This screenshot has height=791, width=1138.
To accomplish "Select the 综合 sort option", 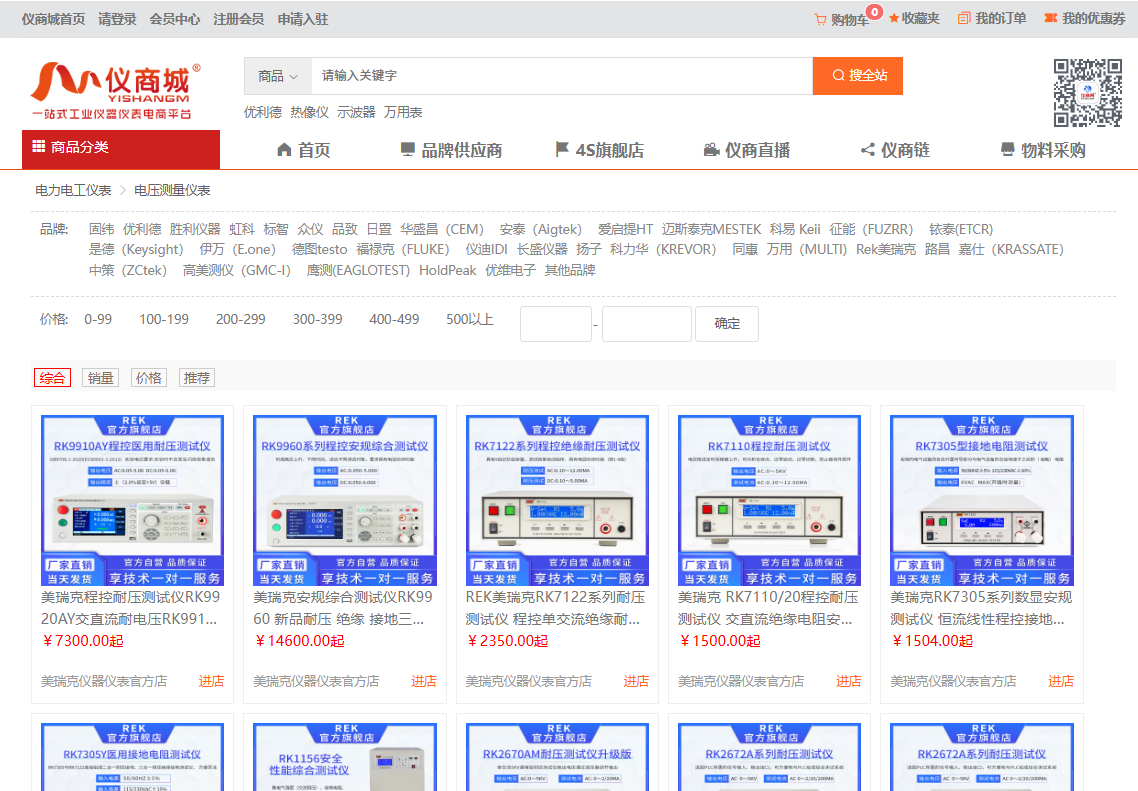I will tap(52, 378).
